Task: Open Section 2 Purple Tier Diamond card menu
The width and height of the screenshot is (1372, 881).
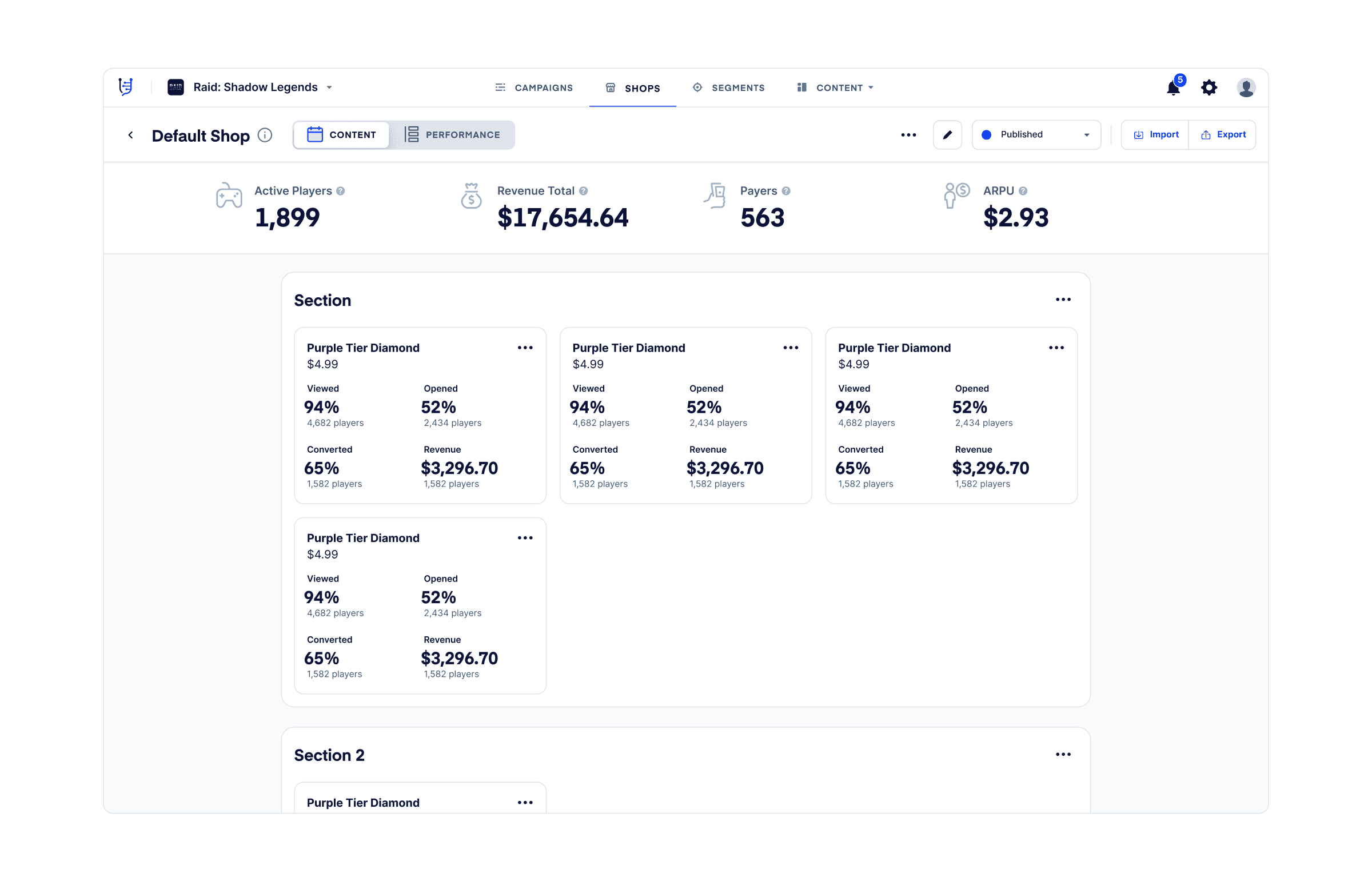Action: (525, 803)
